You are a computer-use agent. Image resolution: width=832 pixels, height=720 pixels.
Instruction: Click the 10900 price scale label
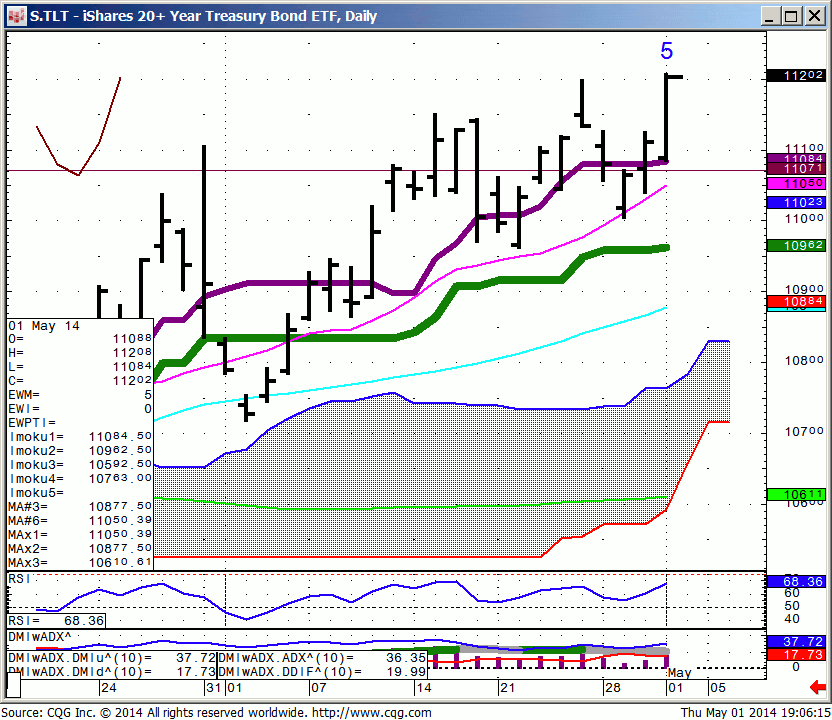[x=804, y=289]
